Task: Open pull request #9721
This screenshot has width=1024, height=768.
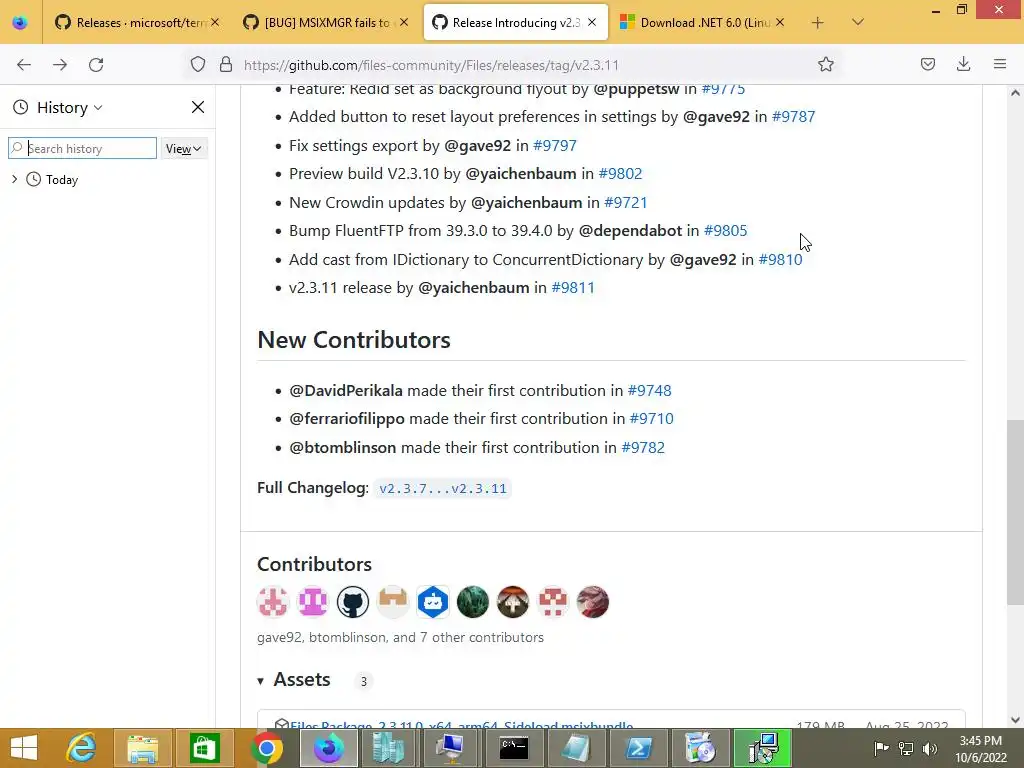Action: point(626,202)
